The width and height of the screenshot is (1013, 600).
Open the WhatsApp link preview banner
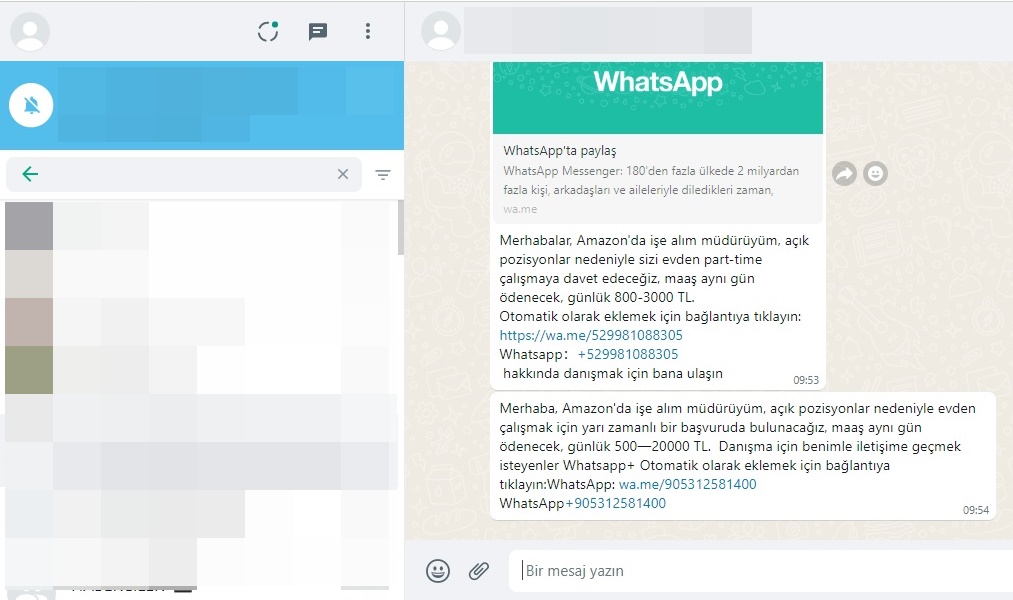click(658, 98)
